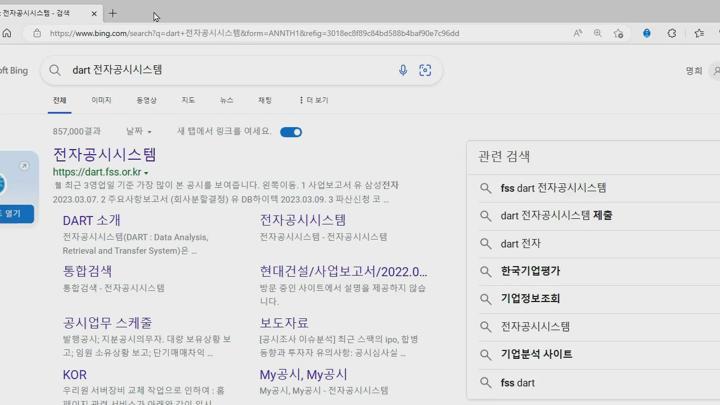Open the second 전자공시시스템 sublink
This screenshot has height=405, width=720.
(303, 220)
